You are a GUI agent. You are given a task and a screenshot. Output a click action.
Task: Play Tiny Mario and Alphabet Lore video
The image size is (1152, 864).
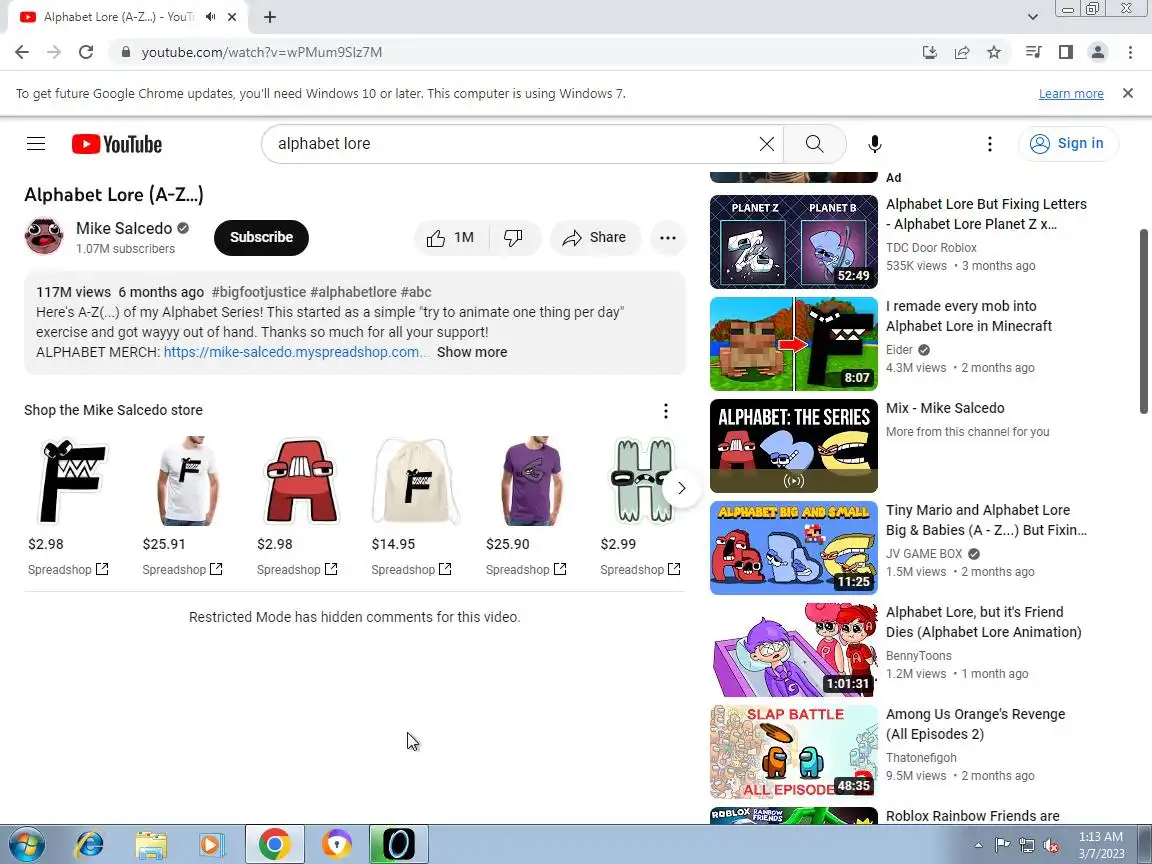point(793,548)
